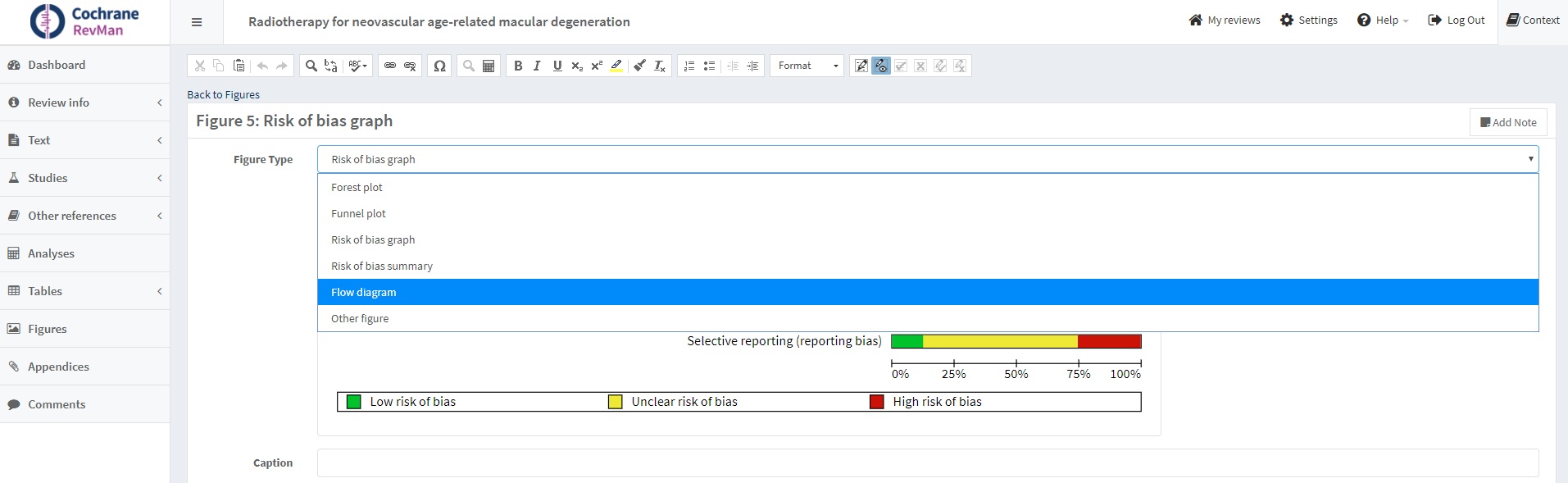The image size is (1568, 483).
Task: Toggle underline formatting
Action: pos(557,66)
